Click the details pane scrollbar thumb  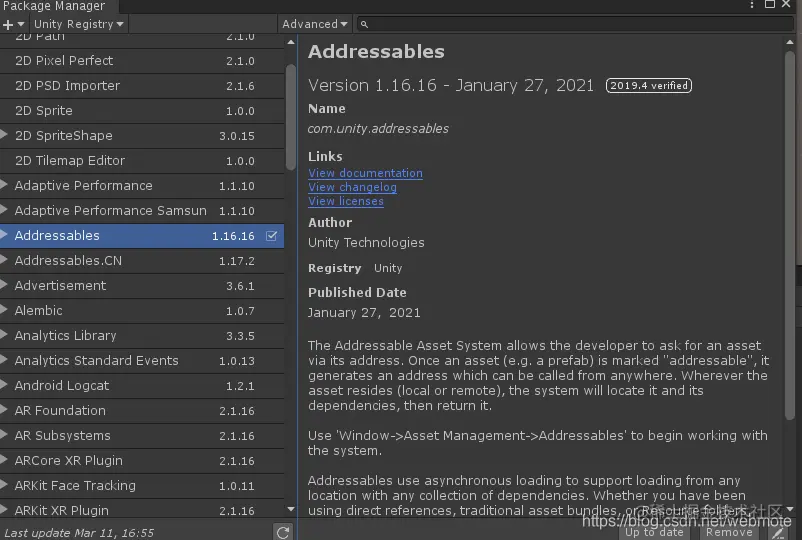tap(790, 236)
